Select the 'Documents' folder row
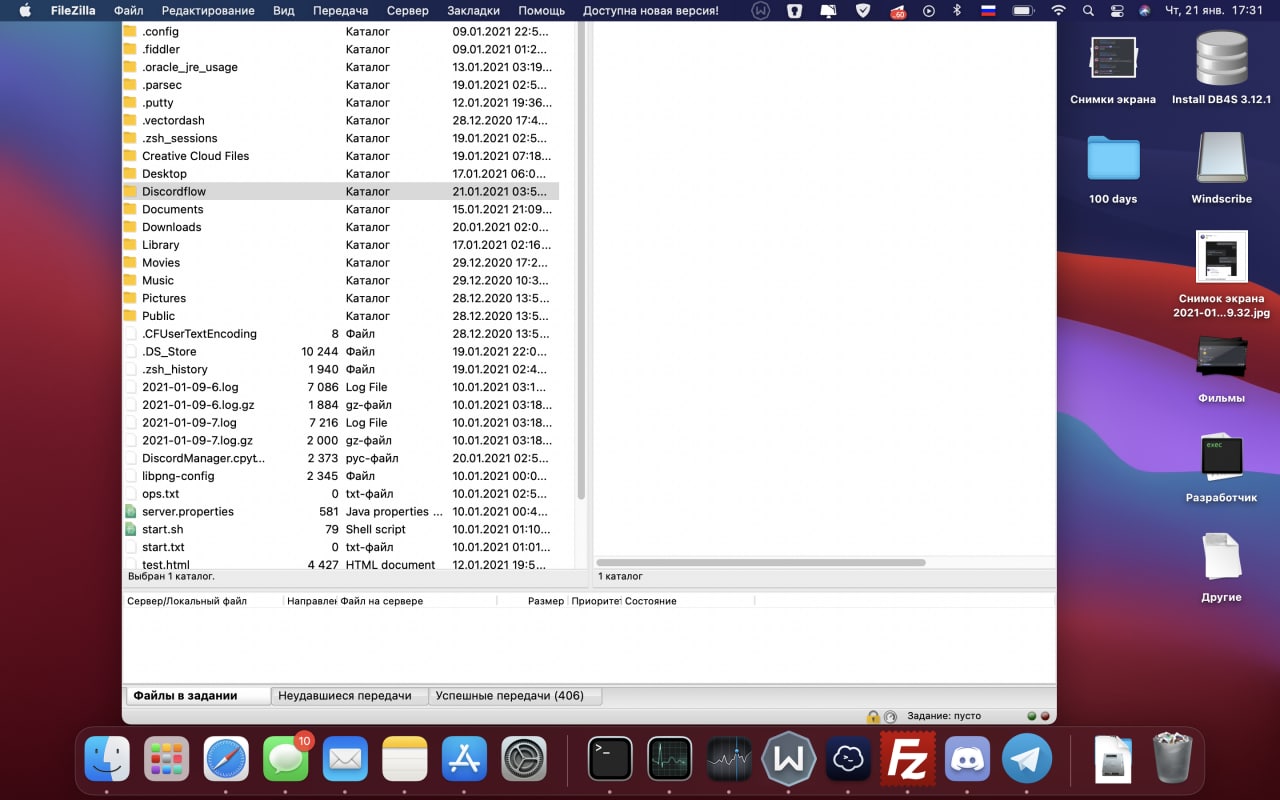 click(340, 209)
